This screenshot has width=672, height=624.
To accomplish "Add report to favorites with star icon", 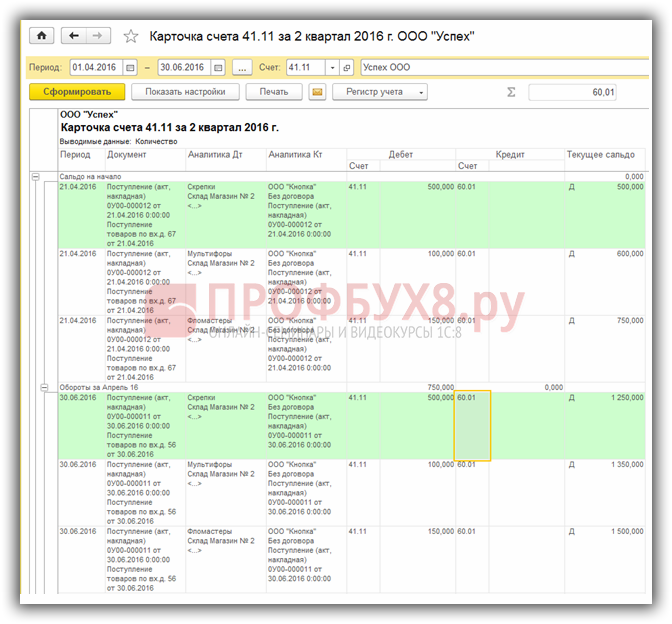I will click(130, 36).
